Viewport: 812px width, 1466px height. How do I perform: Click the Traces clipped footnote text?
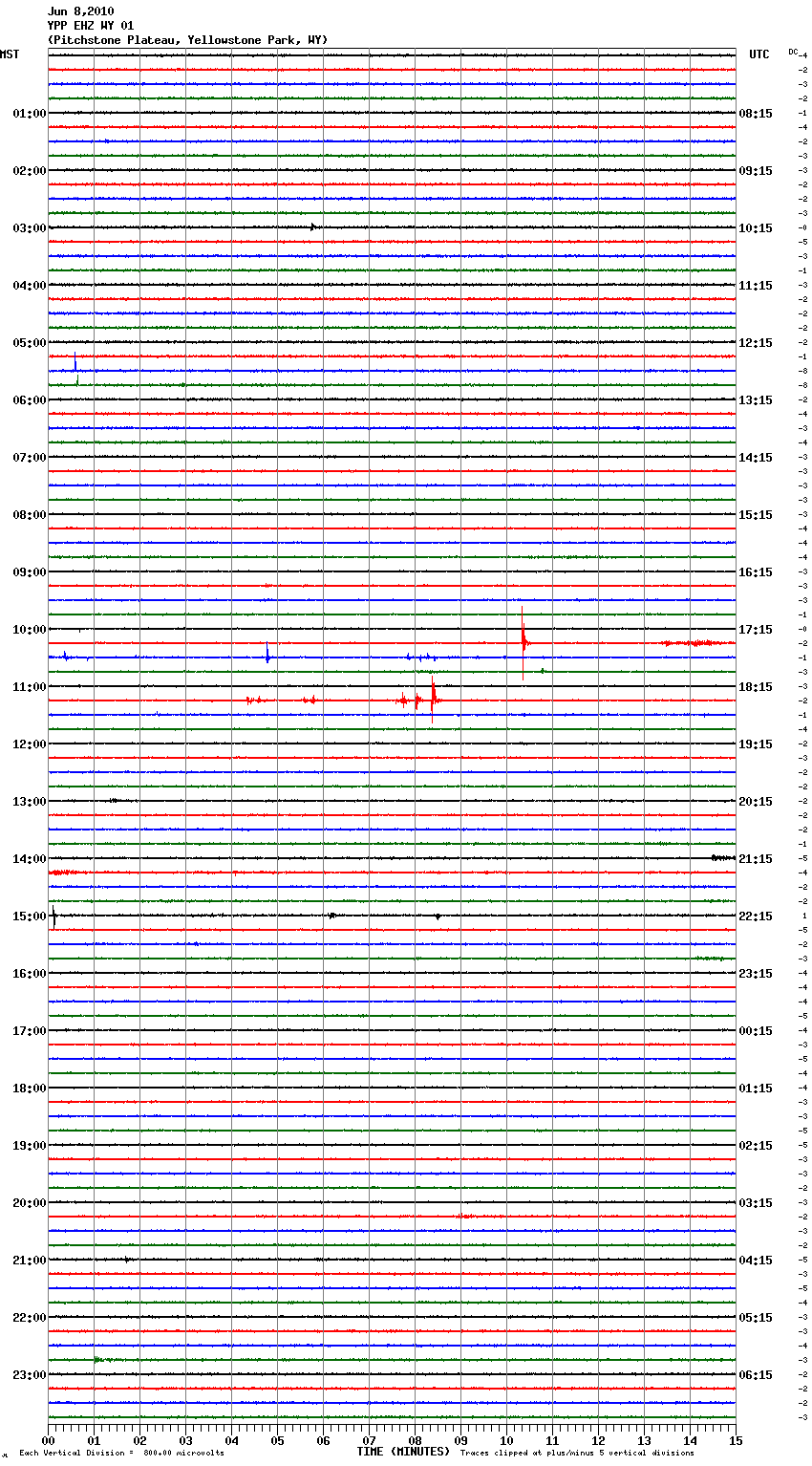[577, 1454]
